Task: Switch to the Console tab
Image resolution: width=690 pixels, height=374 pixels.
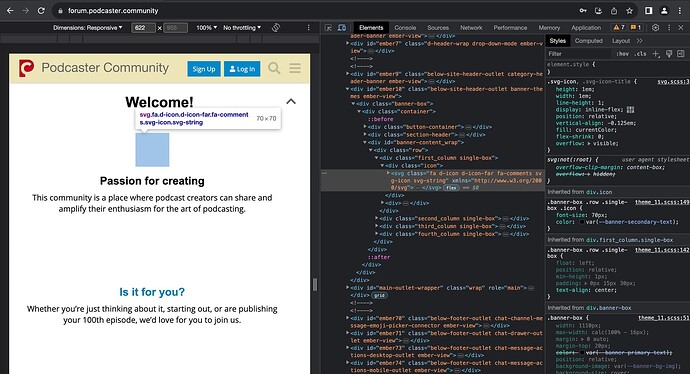Action: point(405,27)
